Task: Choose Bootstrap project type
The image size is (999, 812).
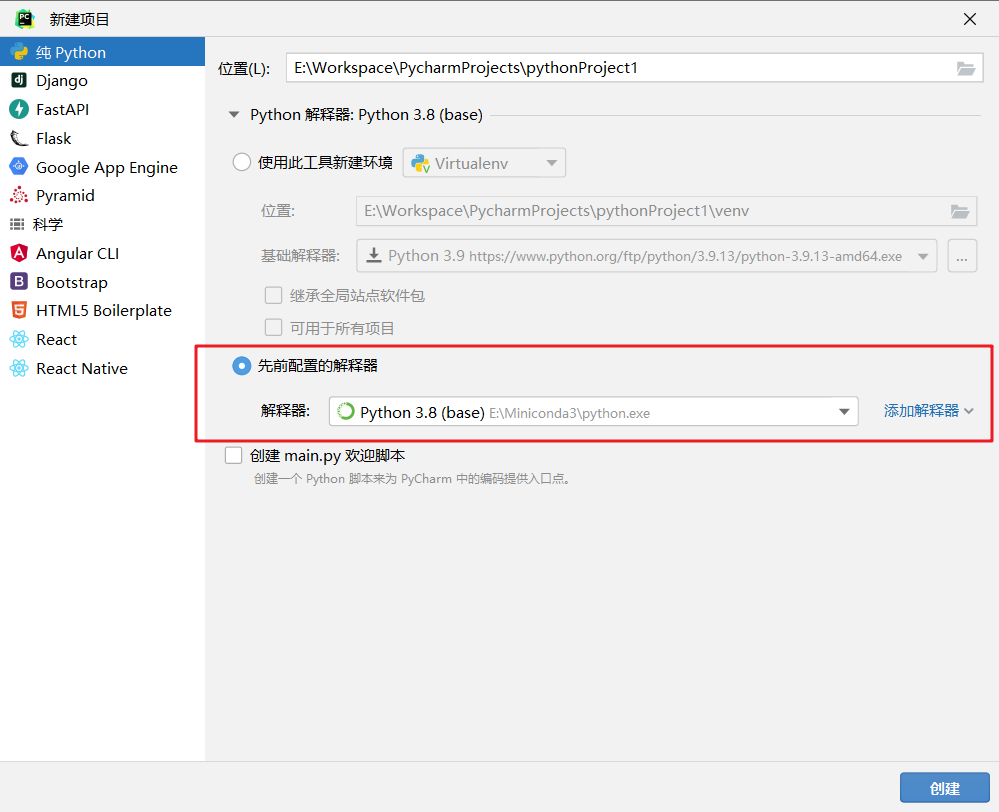Action: coord(103,282)
